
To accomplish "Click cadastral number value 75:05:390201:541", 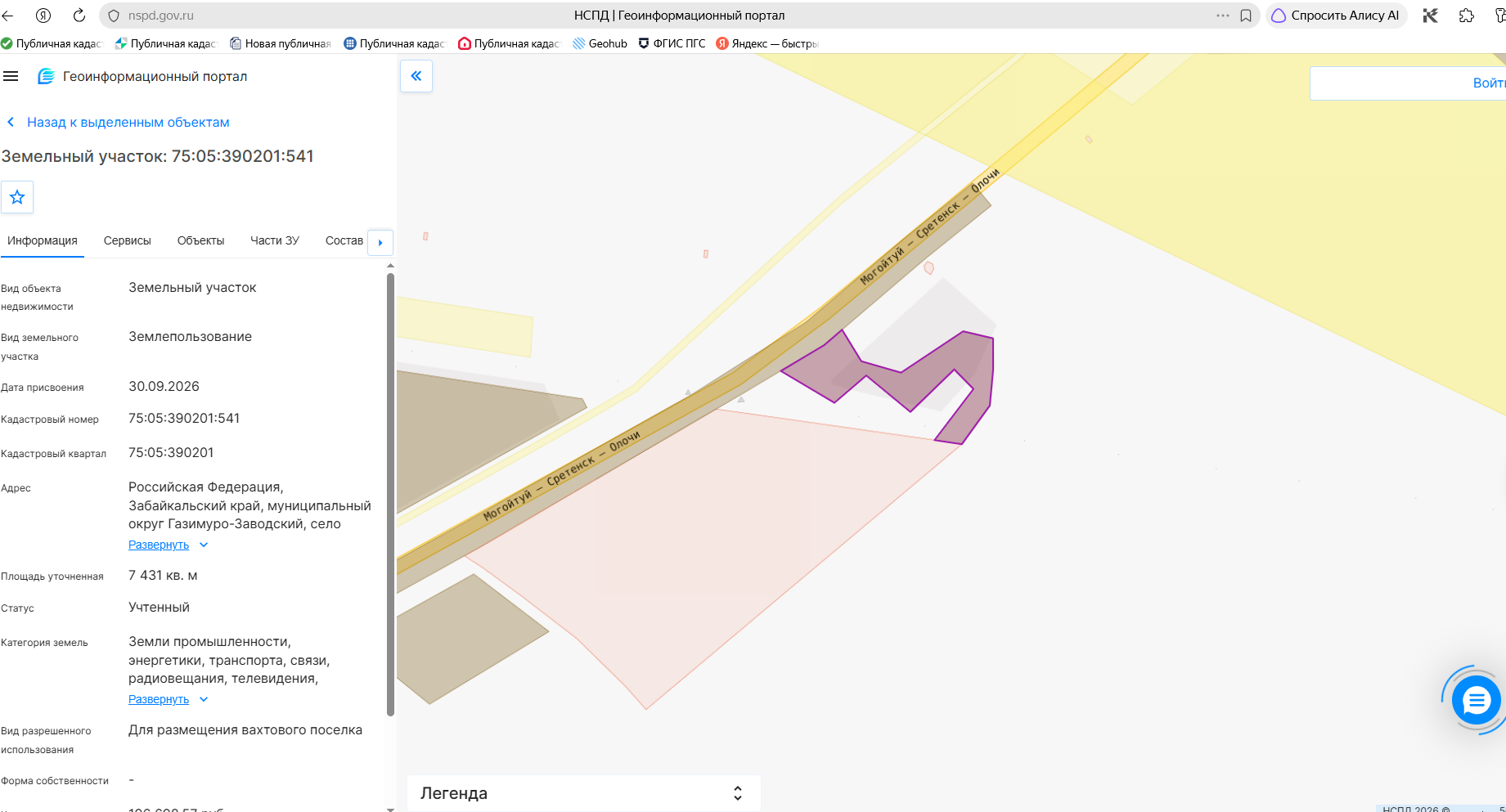I will (x=184, y=419).
